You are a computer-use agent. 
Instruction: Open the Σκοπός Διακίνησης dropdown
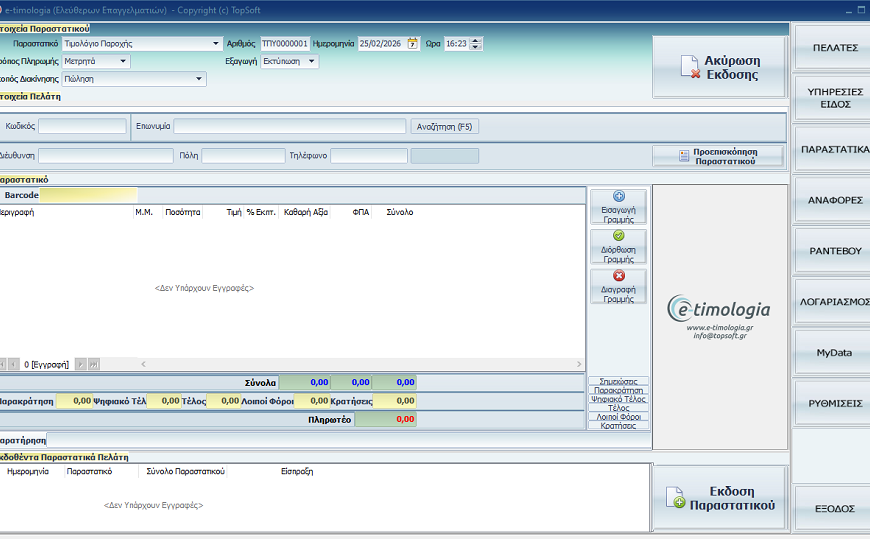[x=200, y=78]
